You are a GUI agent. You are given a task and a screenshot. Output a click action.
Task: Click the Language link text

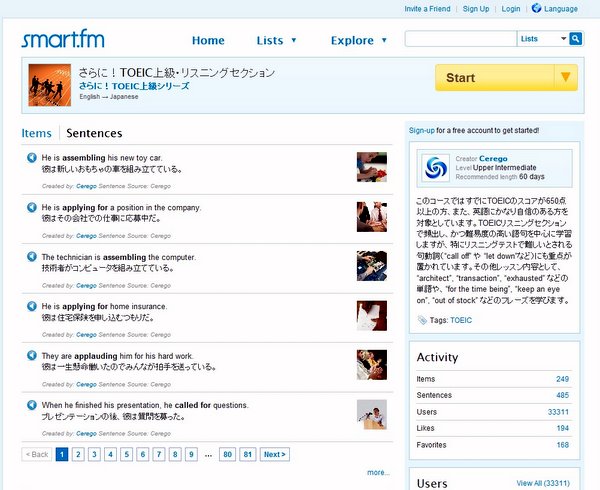(561, 9)
